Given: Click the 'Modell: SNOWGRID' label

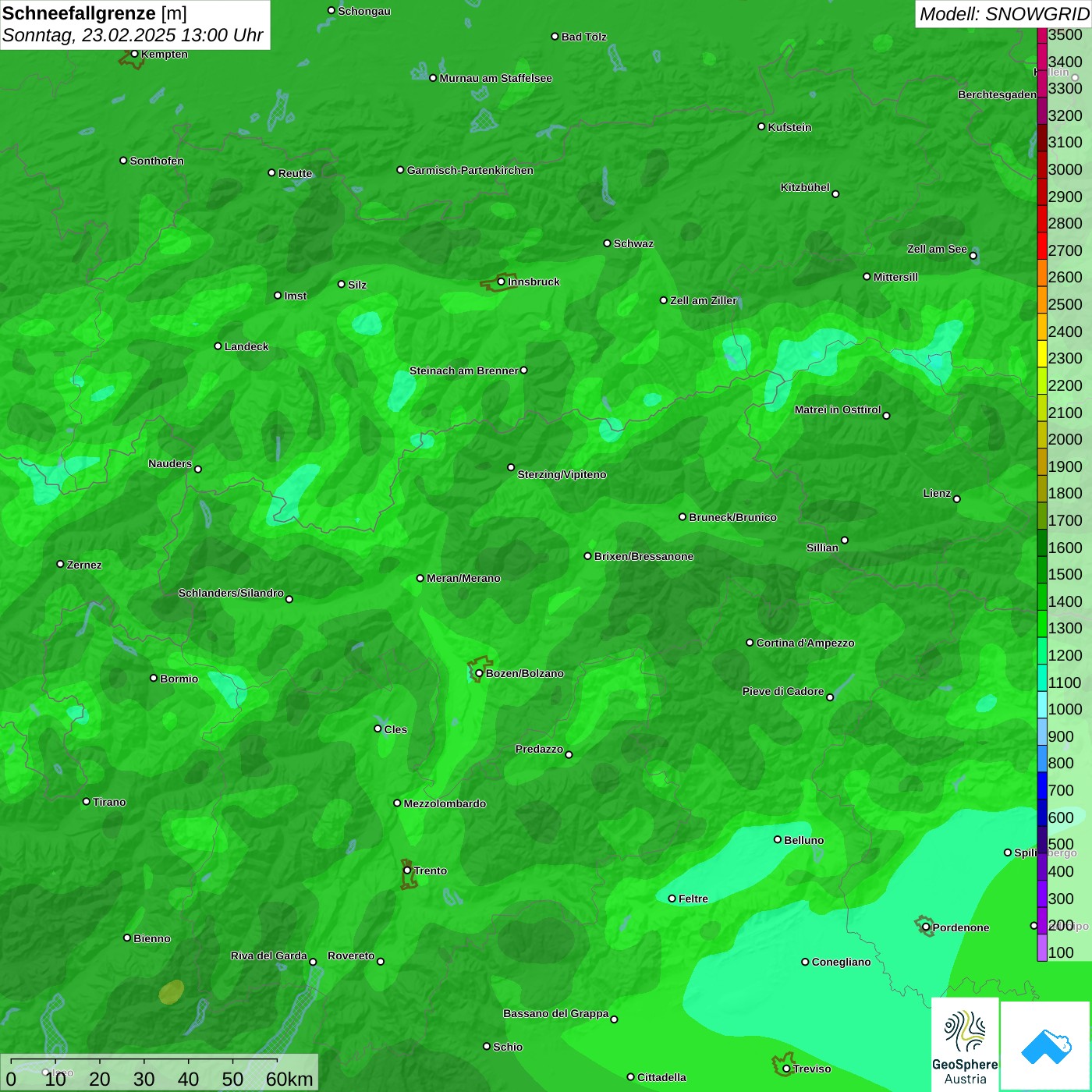Looking at the screenshot, I should click(1004, 14).
